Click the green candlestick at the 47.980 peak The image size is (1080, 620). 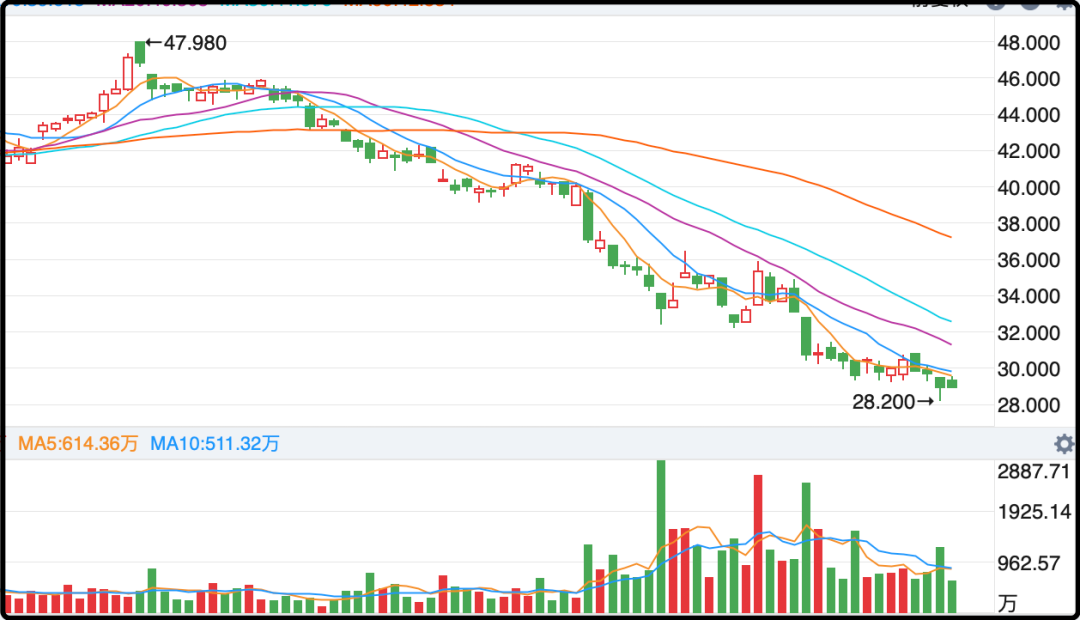point(140,53)
